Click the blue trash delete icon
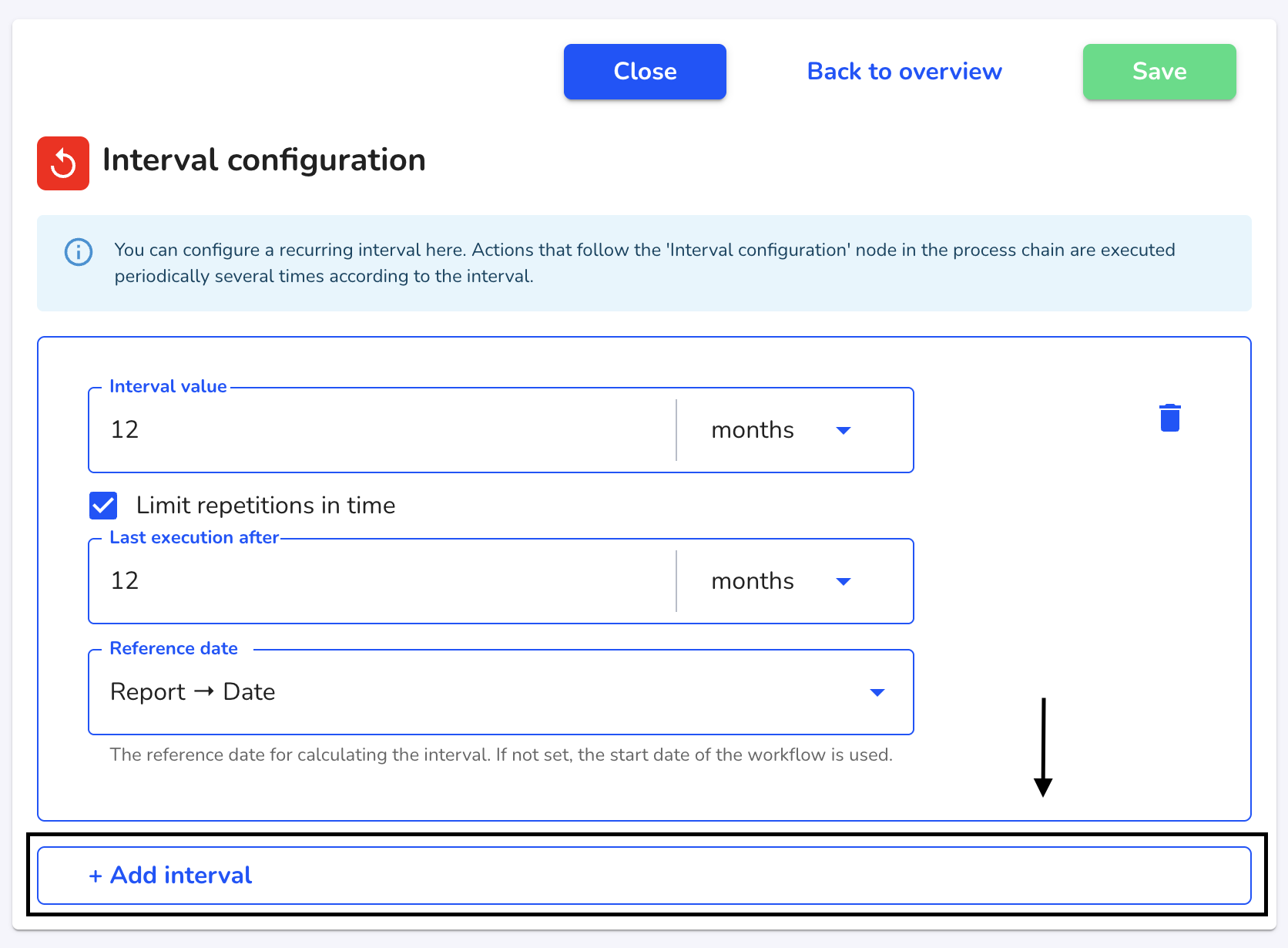The width and height of the screenshot is (1288, 948). point(1170,418)
